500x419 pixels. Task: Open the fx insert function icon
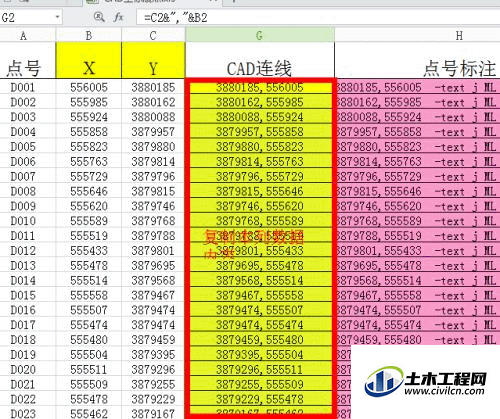pyautogui.click(x=118, y=17)
